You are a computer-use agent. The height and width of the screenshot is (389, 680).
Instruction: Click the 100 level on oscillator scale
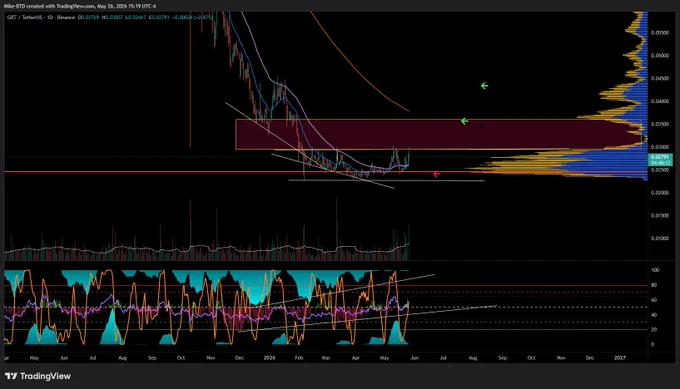655,270
